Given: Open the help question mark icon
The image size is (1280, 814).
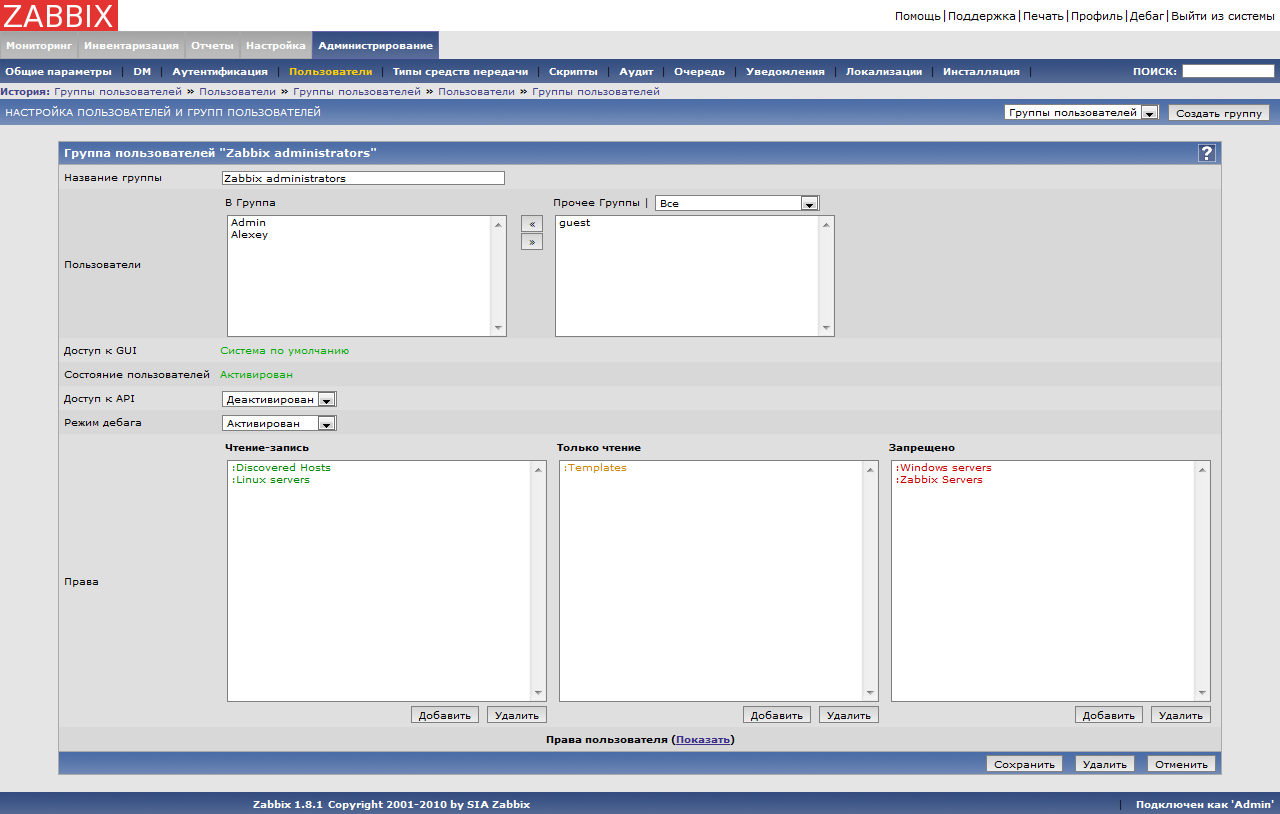Looking at the screenshot, I should pos(1207,153).
